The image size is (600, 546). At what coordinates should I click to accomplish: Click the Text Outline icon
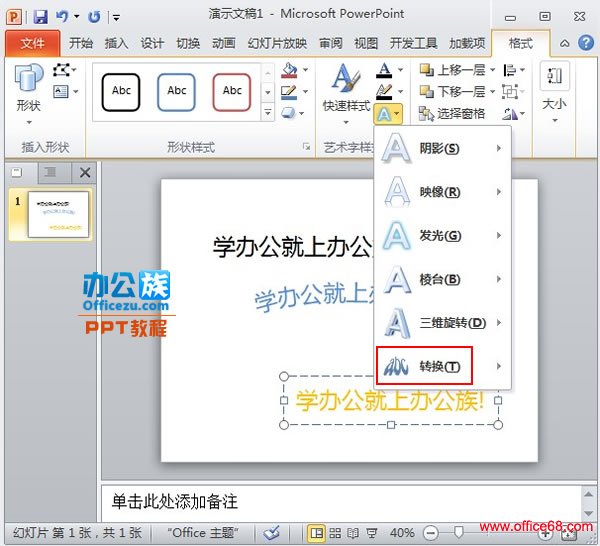(384, 92)
